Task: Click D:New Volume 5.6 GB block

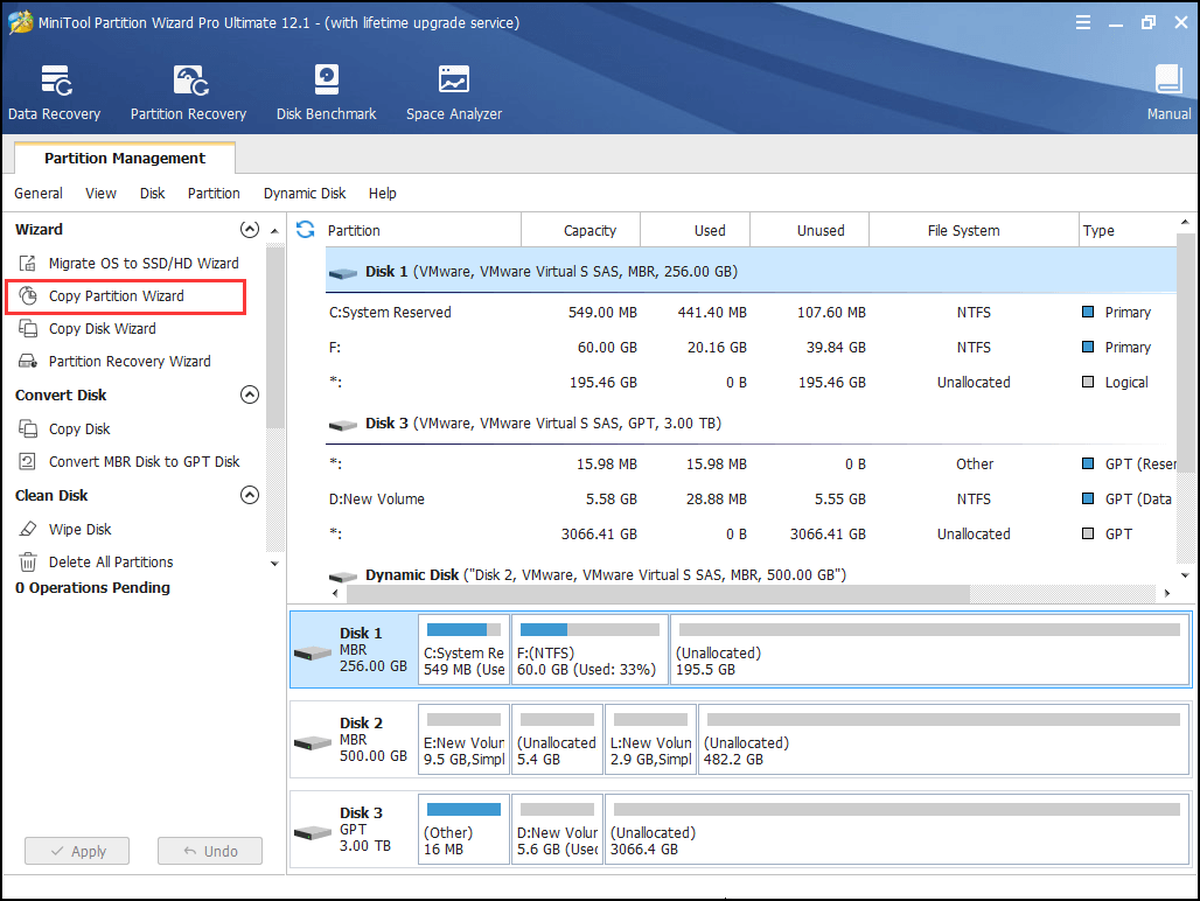Action: tap(557, 829)
